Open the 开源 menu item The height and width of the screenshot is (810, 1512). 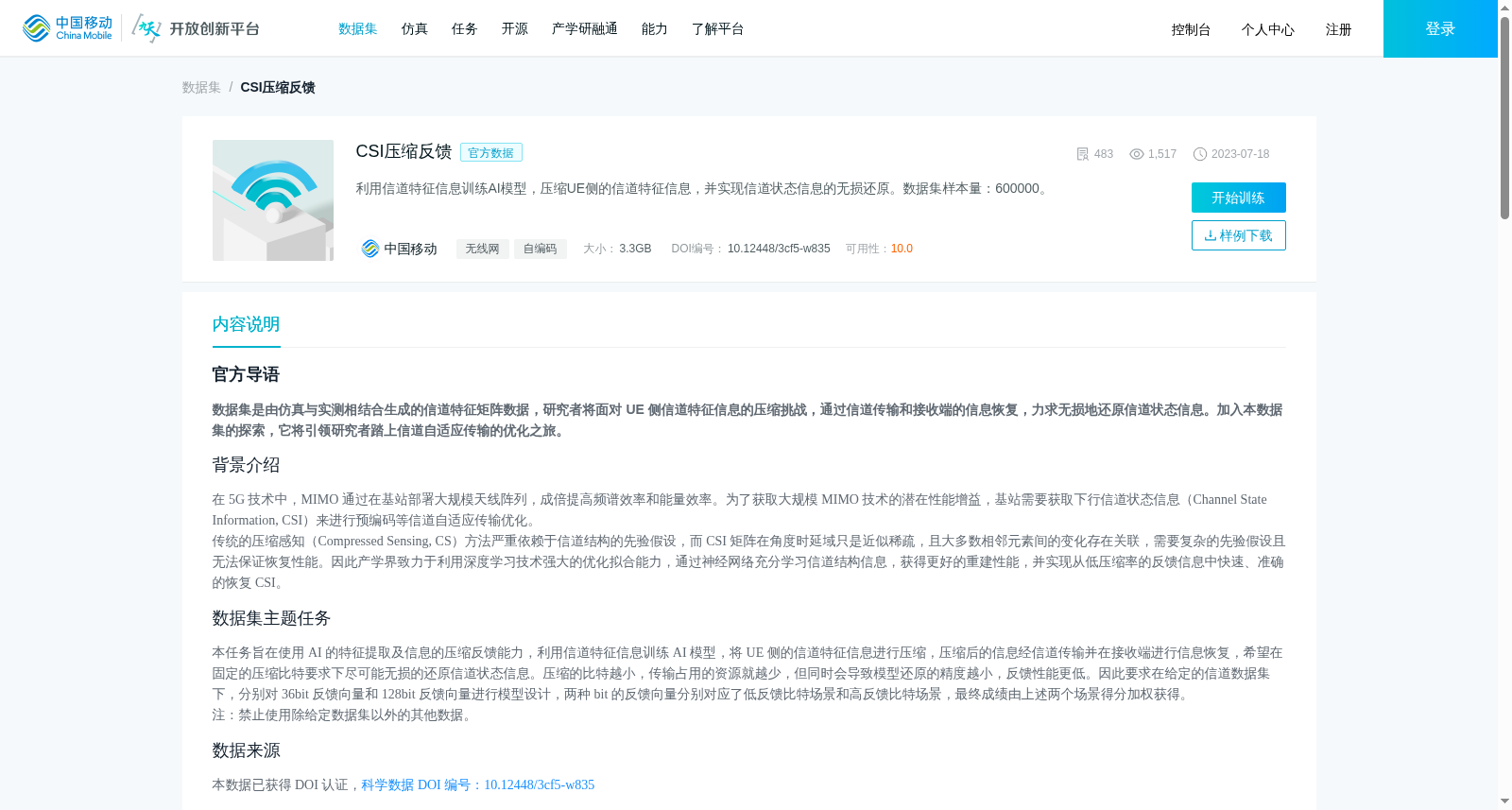tap(515, 29)
